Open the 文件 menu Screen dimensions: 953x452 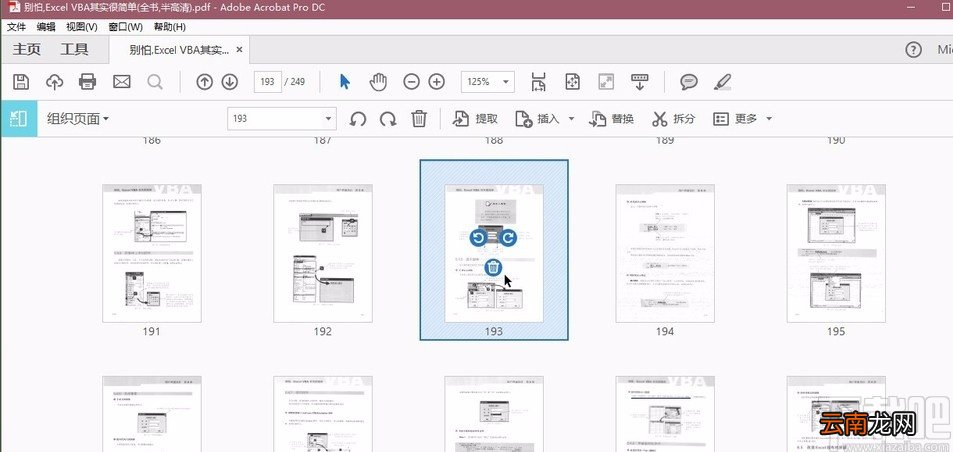point(16,27)
